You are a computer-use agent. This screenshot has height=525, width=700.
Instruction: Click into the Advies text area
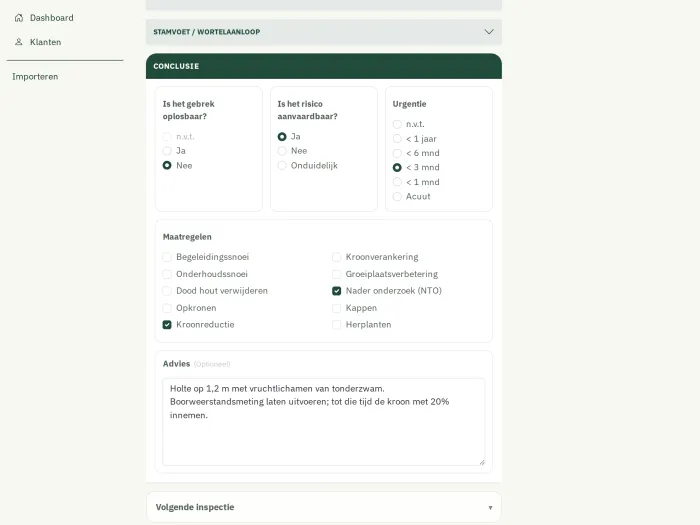coord(324,422)
